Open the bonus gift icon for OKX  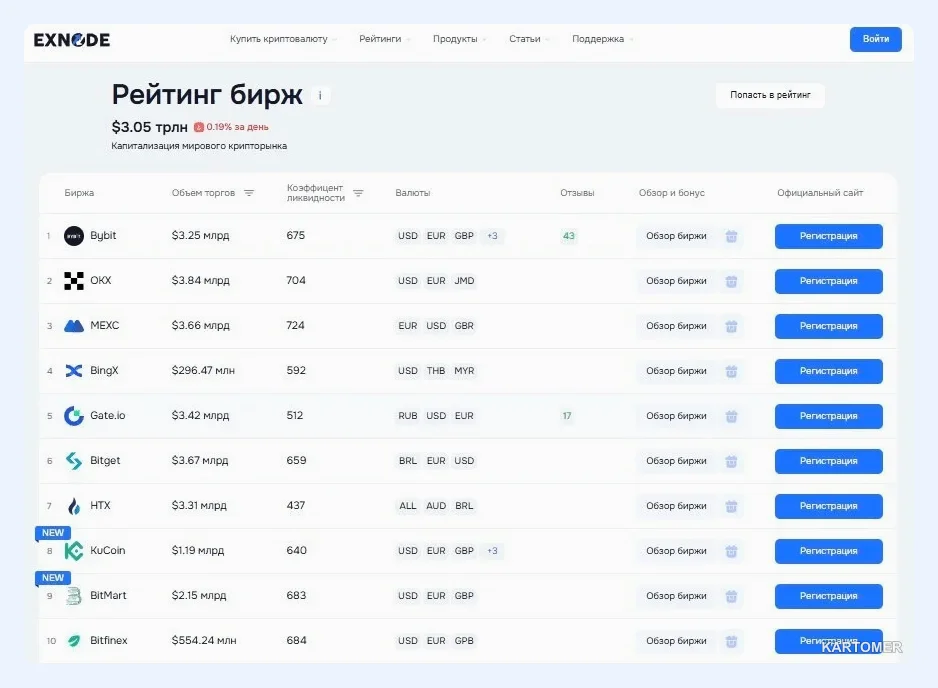(x=731, y=281)
